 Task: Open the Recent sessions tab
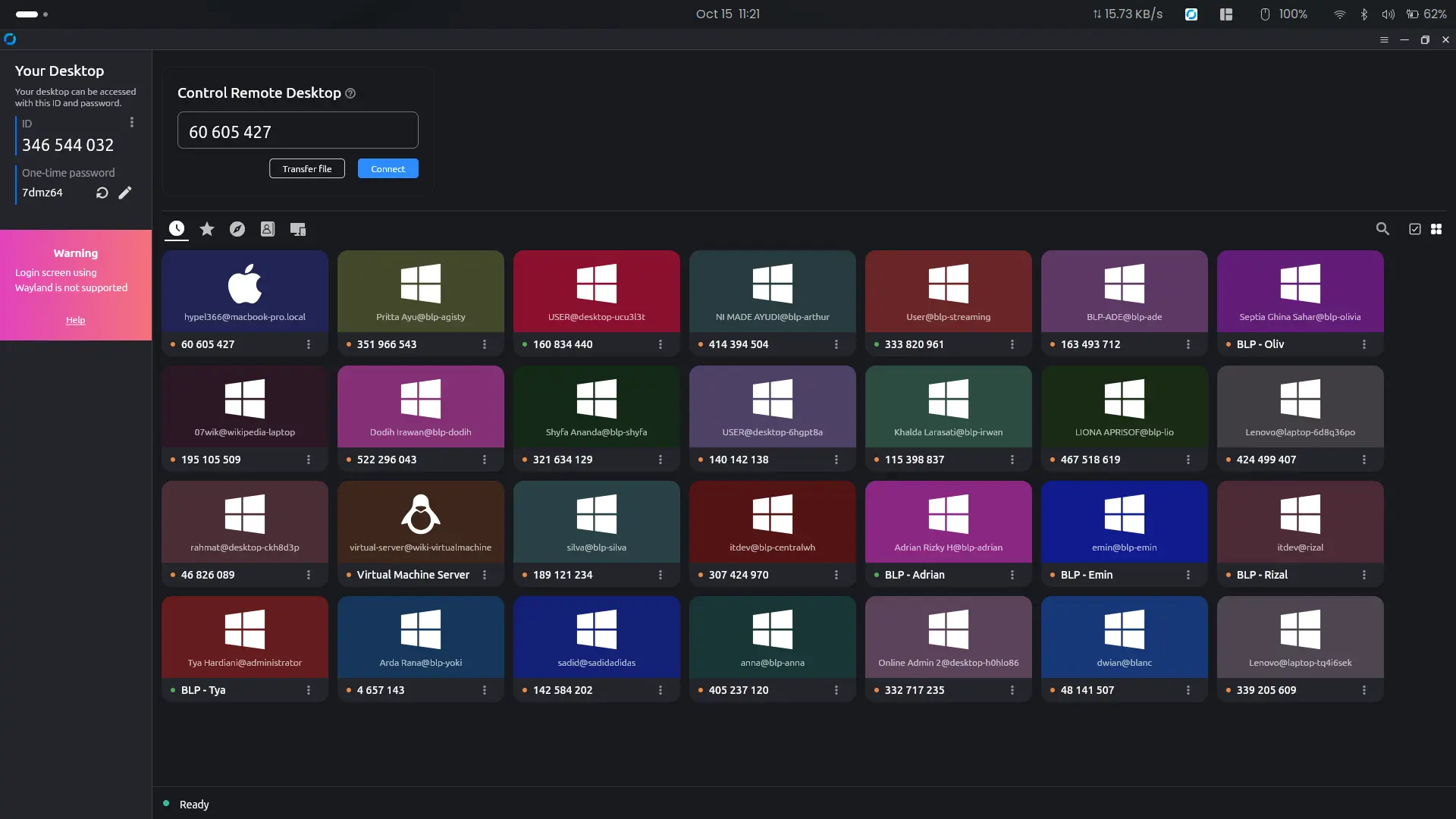[x=177, y=228]
